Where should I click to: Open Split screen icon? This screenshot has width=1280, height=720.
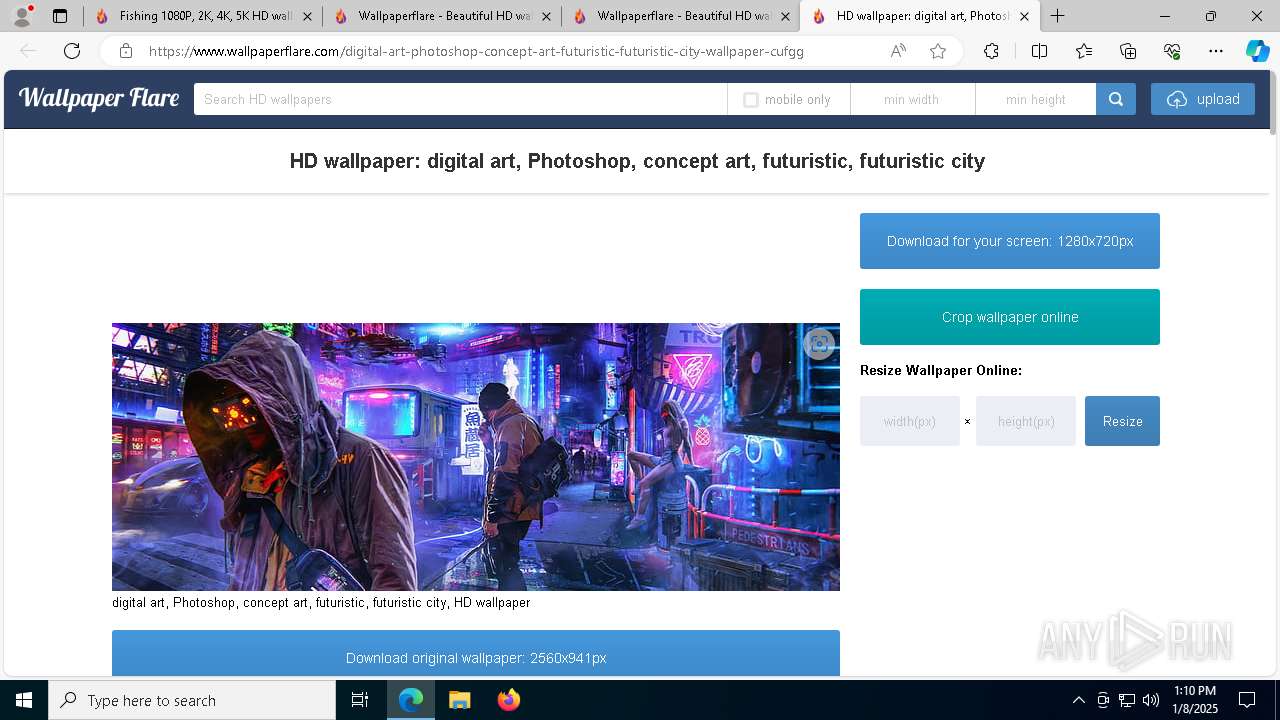click(x=1039, y=51)
